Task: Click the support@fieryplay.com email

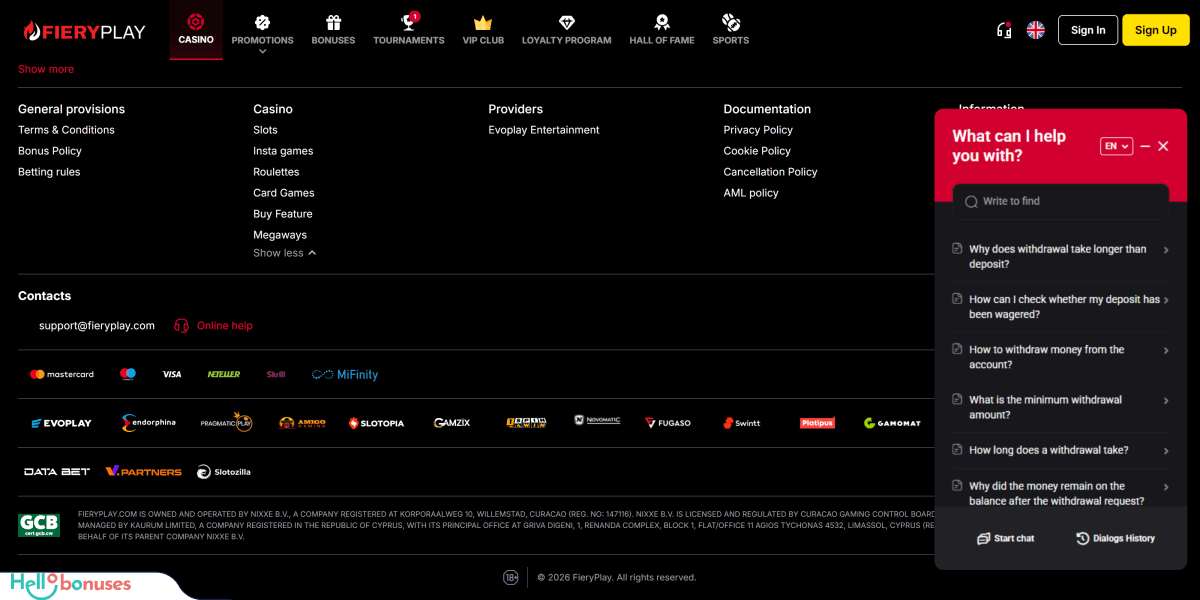Action: point(97,325)
